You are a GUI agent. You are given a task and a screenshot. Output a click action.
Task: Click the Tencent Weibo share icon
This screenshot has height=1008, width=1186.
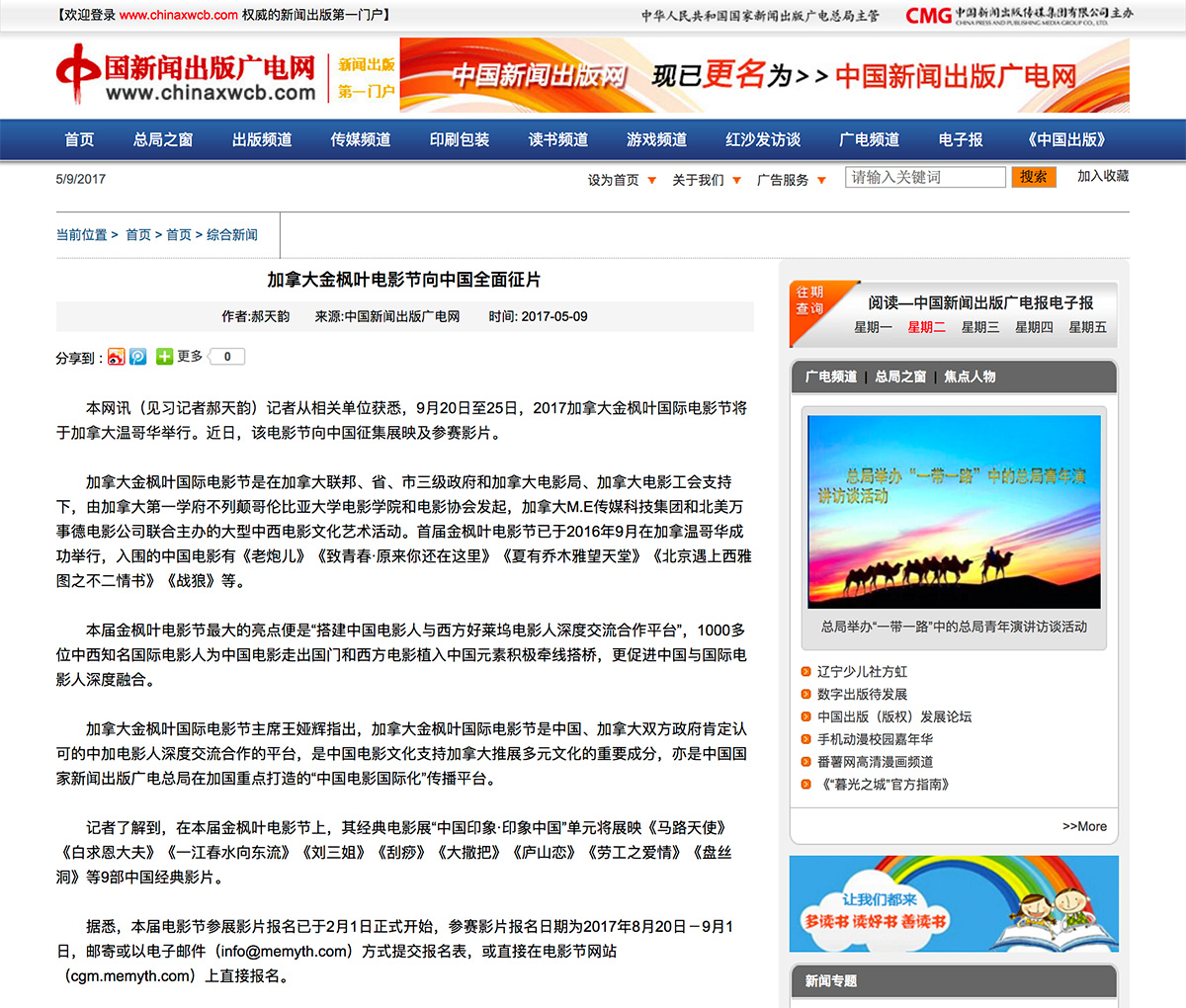[x=138, y=357]
